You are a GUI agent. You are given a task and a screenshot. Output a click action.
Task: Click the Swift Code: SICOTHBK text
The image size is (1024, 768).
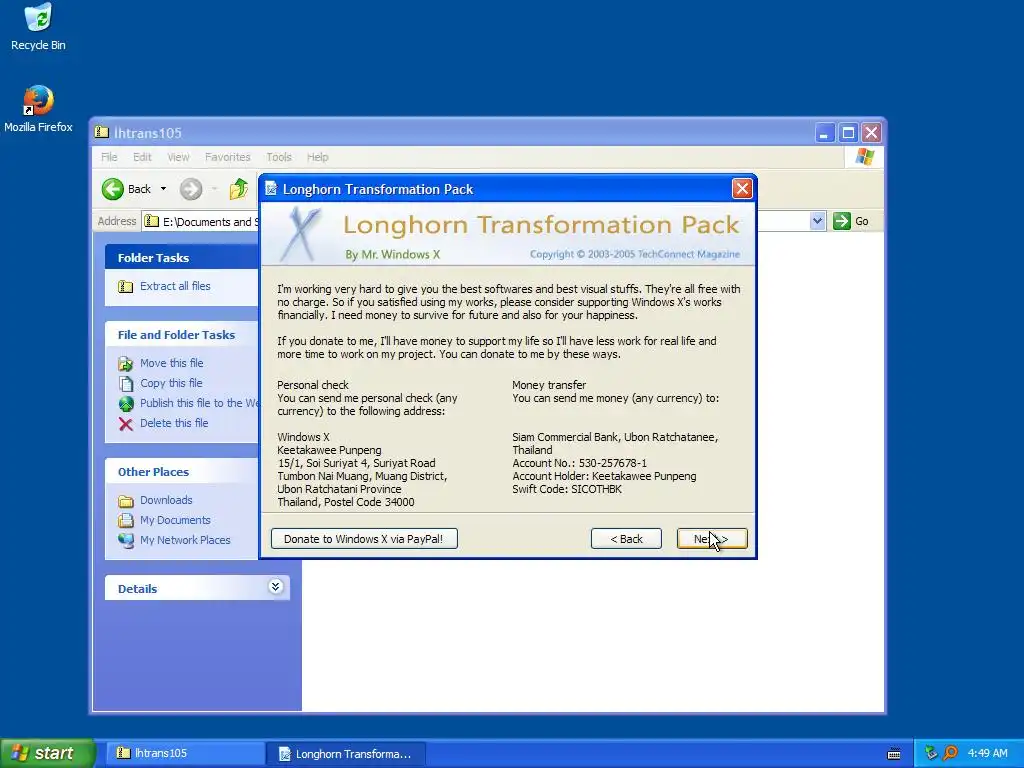567,489
